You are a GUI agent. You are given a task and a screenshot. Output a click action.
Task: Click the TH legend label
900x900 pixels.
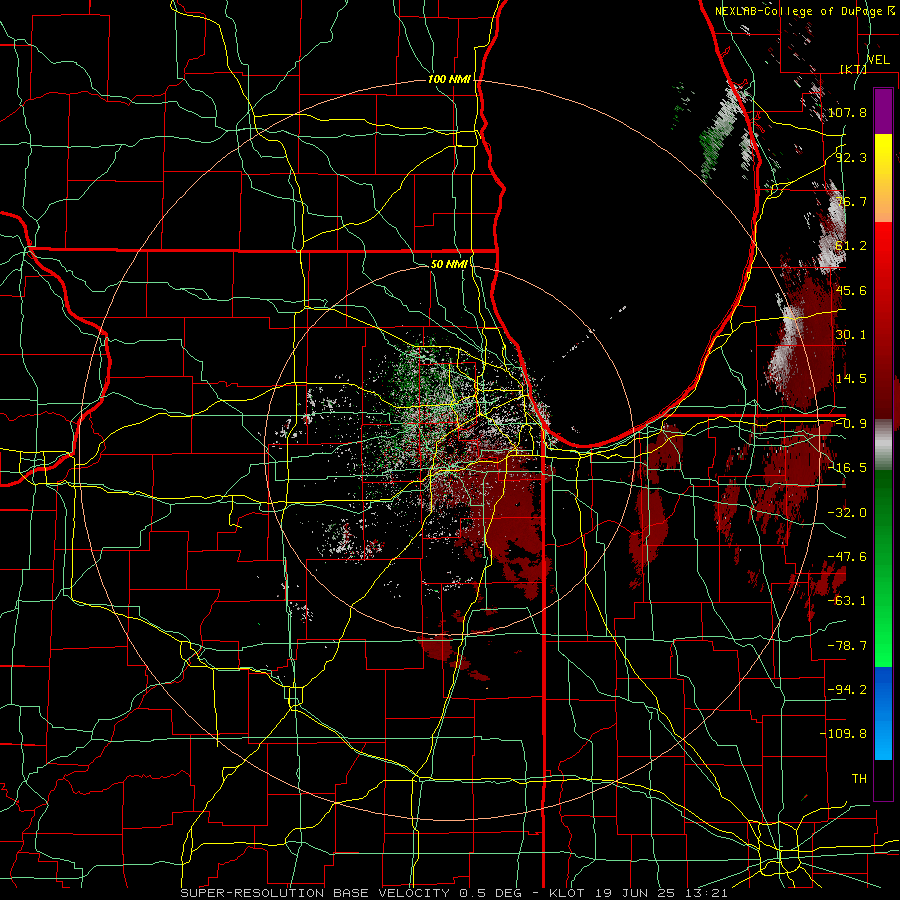(859, 778)
